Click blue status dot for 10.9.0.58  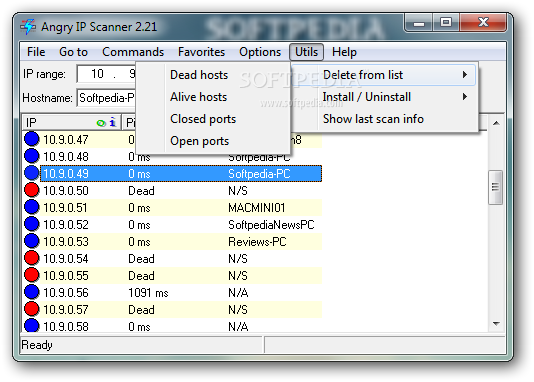click(32, 325)
